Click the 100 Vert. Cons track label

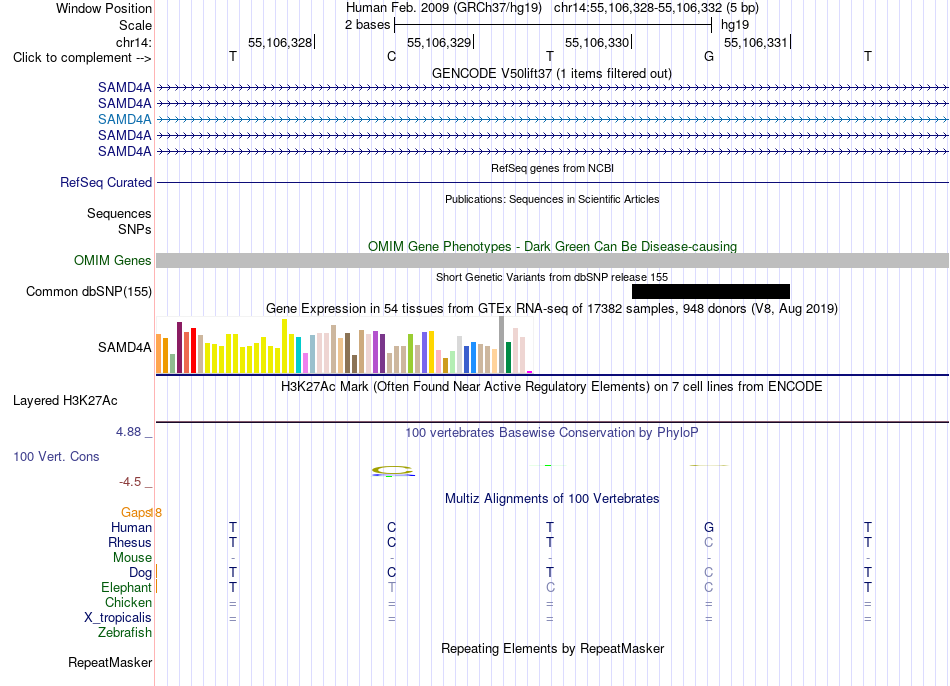56,456
